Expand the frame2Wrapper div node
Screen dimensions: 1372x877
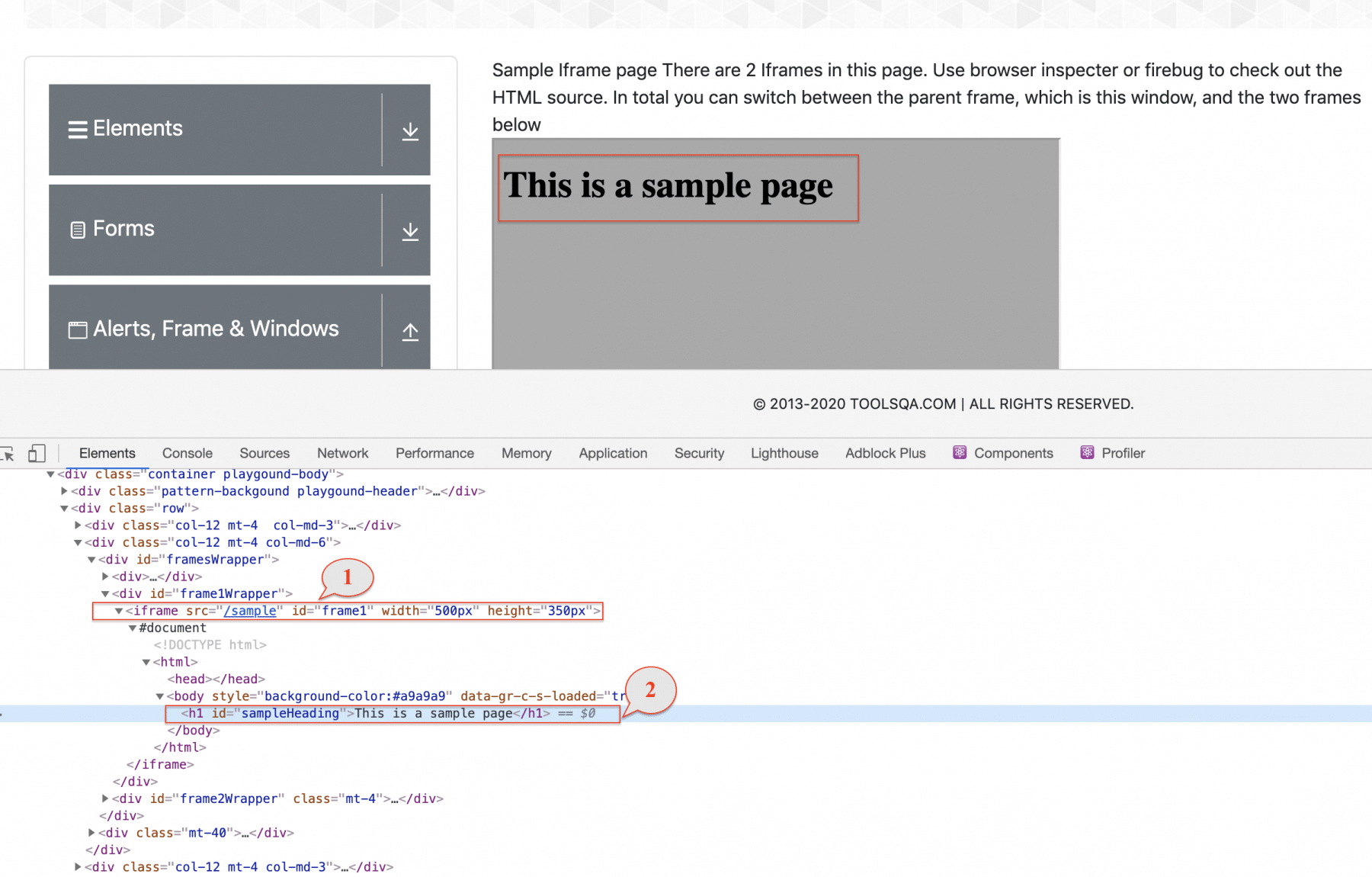pos(105,798)
